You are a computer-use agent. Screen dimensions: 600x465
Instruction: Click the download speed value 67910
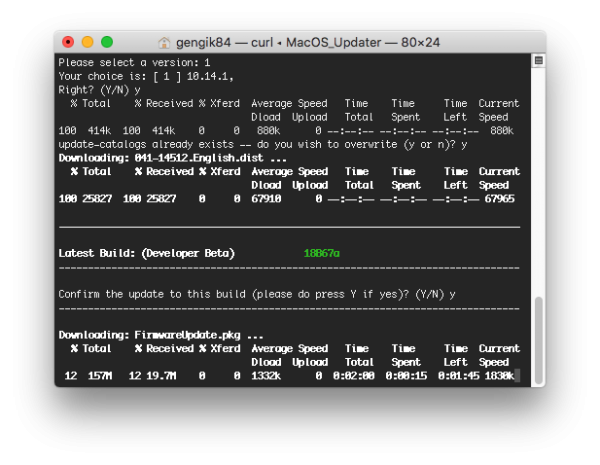266,199
